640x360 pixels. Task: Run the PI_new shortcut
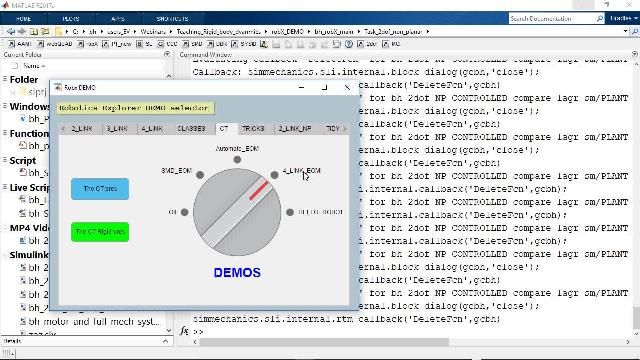point(117,44)
